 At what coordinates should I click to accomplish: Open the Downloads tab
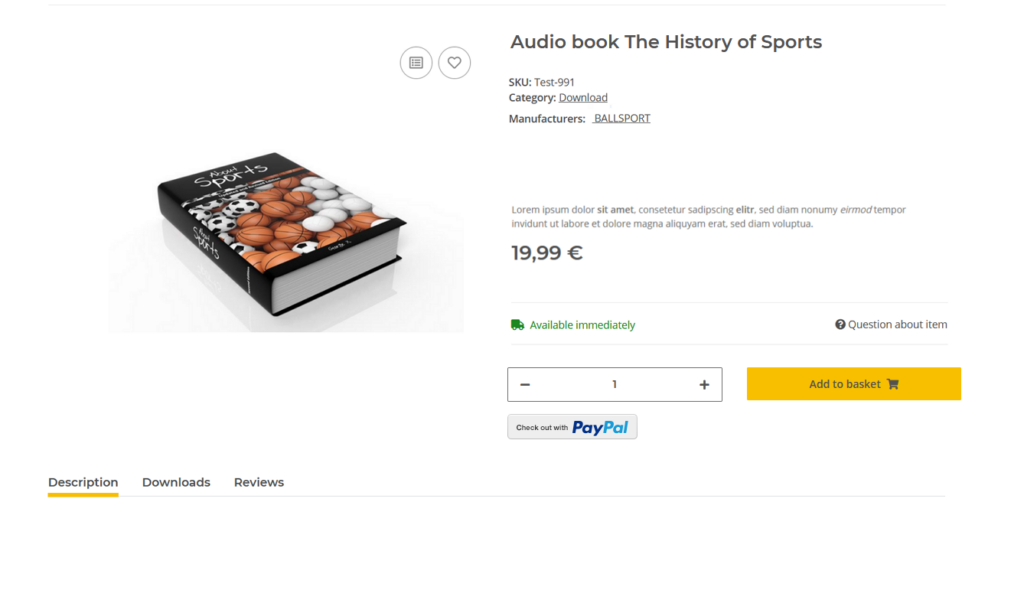176,482
